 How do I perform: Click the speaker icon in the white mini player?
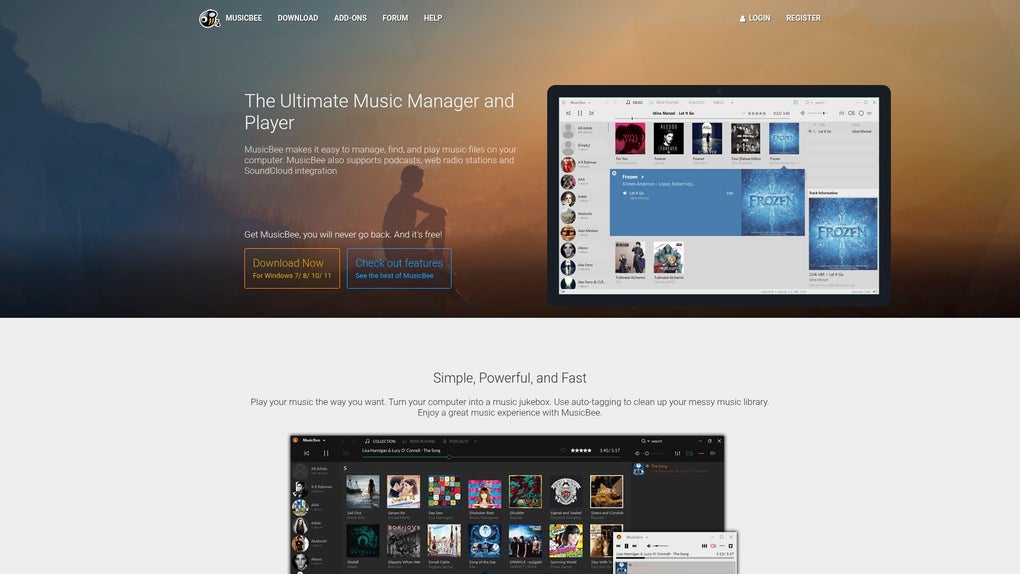click(649, 546)
